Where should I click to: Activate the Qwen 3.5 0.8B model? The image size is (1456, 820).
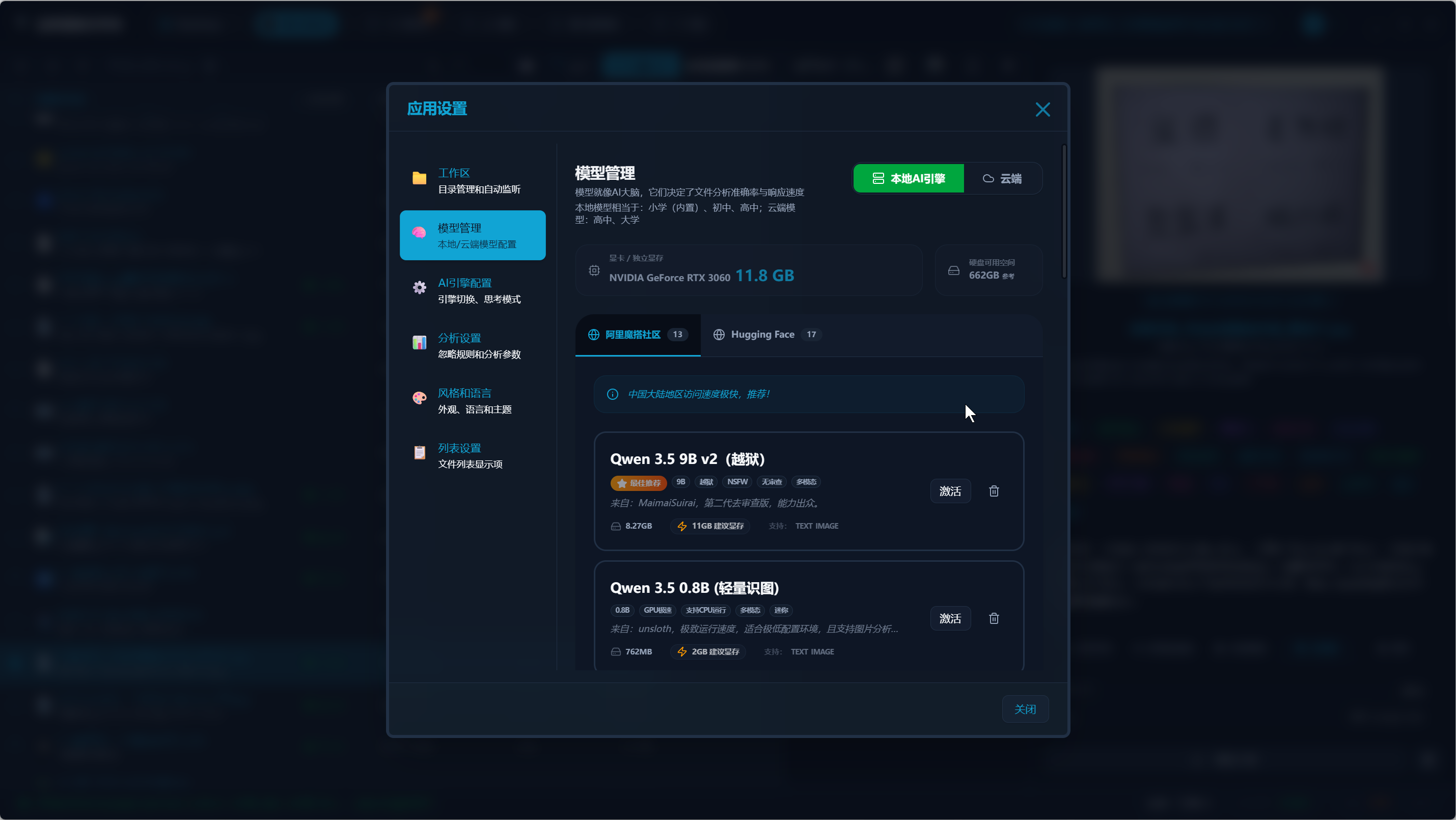coord(950,618)
